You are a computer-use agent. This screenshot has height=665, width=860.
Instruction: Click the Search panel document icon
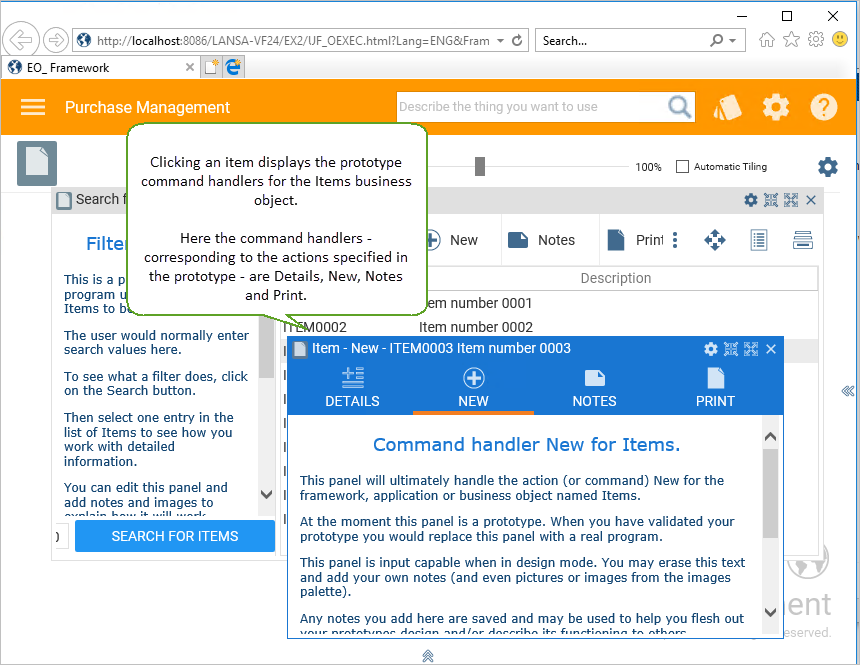click(x=64, y=200)
